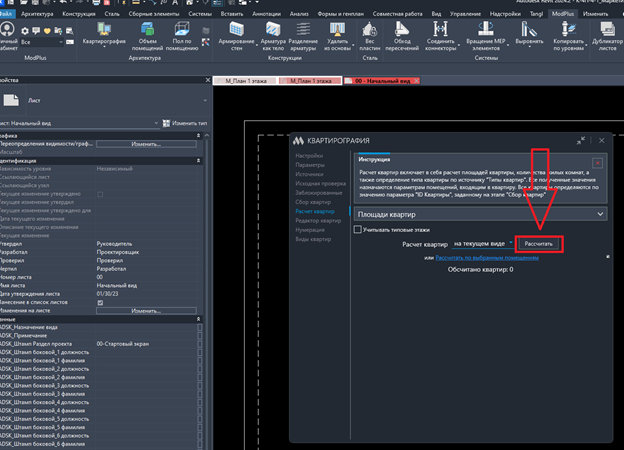
Task: Open the Вес пластин tool
Action: tap(370, 37)
